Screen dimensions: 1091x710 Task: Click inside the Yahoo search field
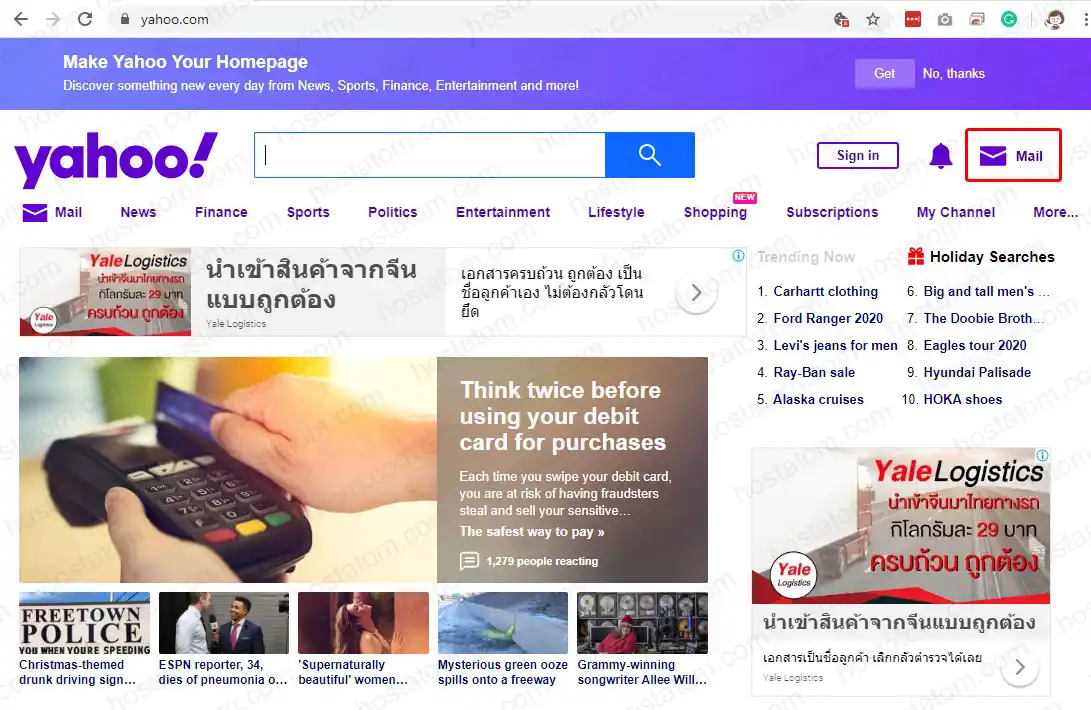(x=430, y=155)
